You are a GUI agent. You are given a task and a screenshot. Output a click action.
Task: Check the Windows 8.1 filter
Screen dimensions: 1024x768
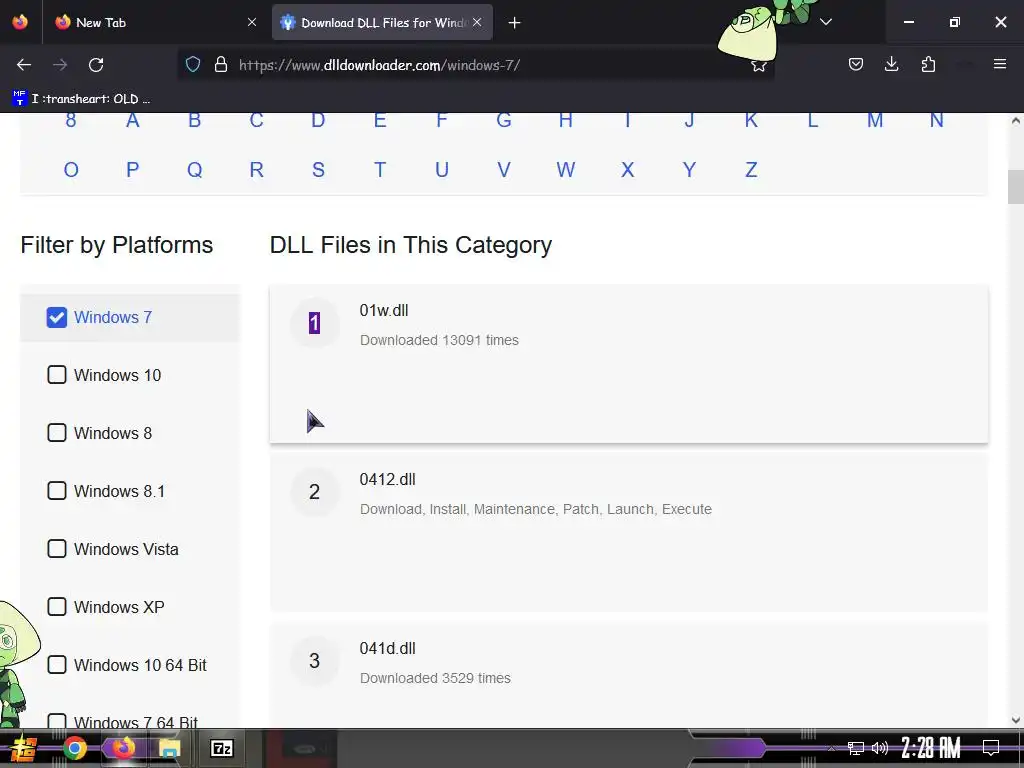pos(57,491)
